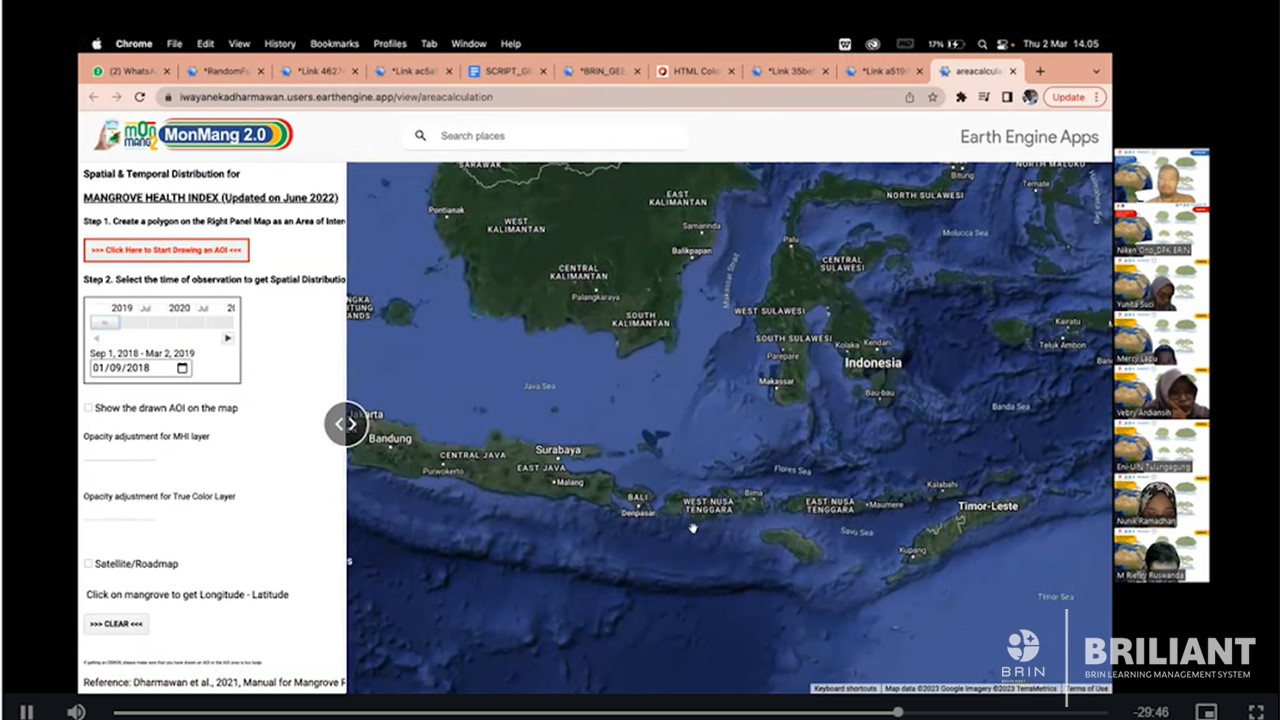Close the WhatsApp tab

tap(166, 71)
